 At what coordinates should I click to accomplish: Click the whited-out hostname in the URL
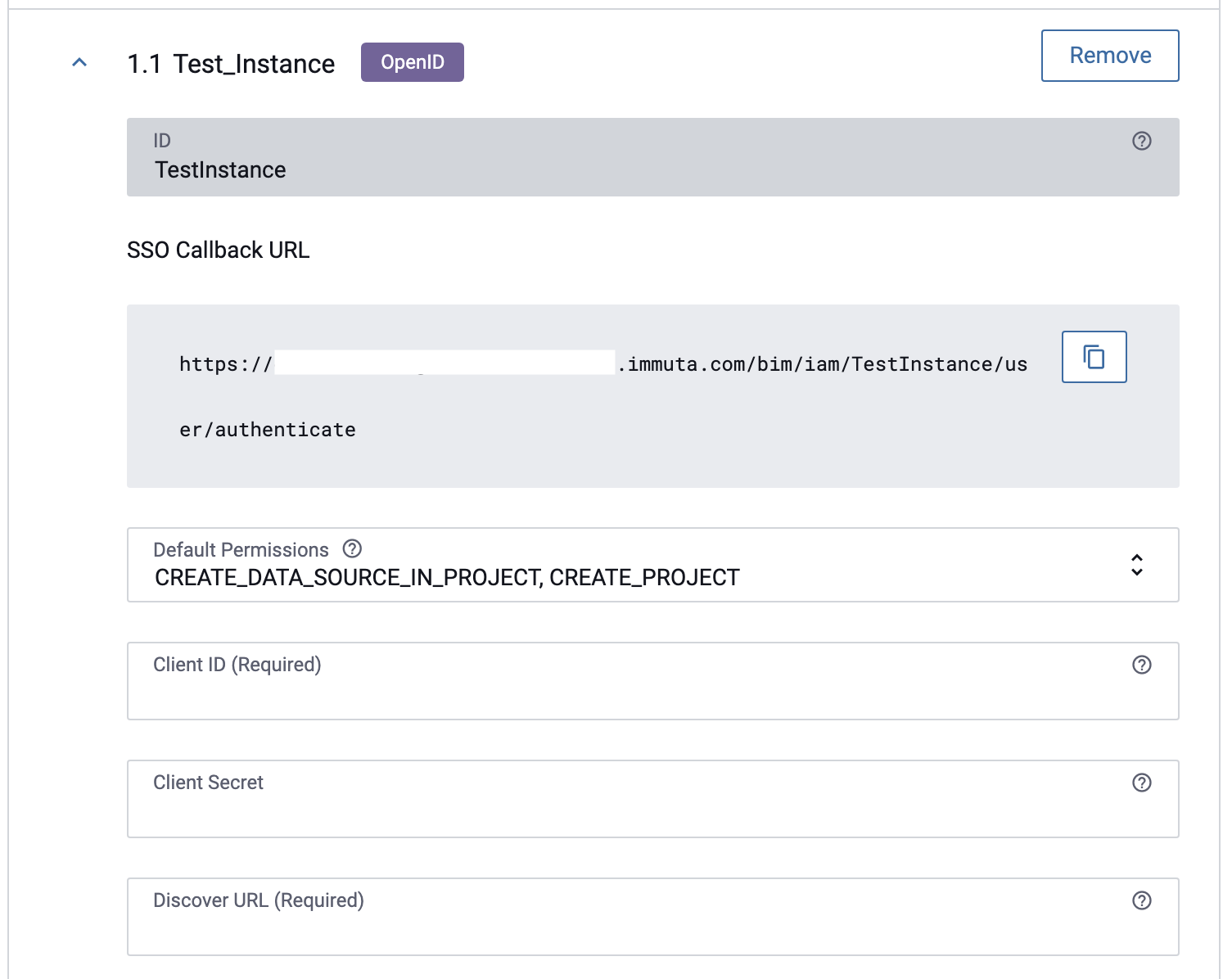pyautogui.click(x=444, y=363)
